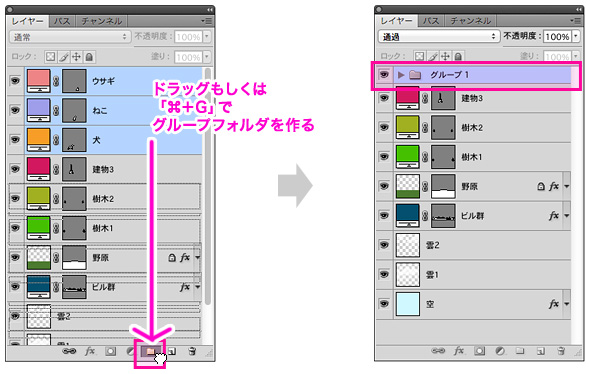Hide the ウサギ layer via eye icon

tap(15, 81)
